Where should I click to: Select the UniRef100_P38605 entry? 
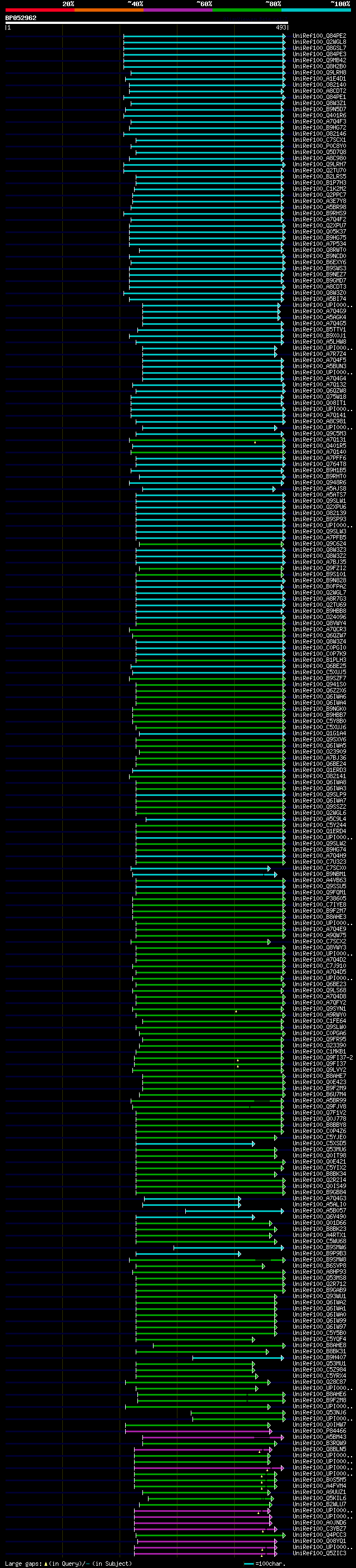319,898
